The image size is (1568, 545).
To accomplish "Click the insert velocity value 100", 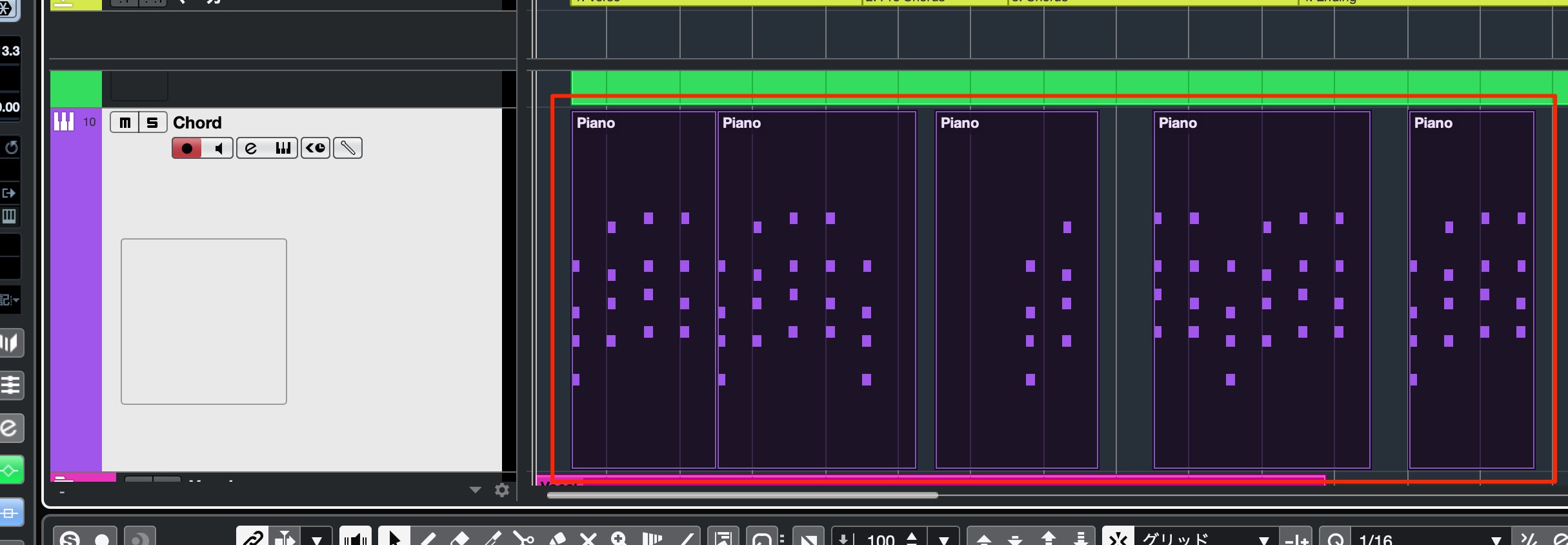I will pos(881,539).
